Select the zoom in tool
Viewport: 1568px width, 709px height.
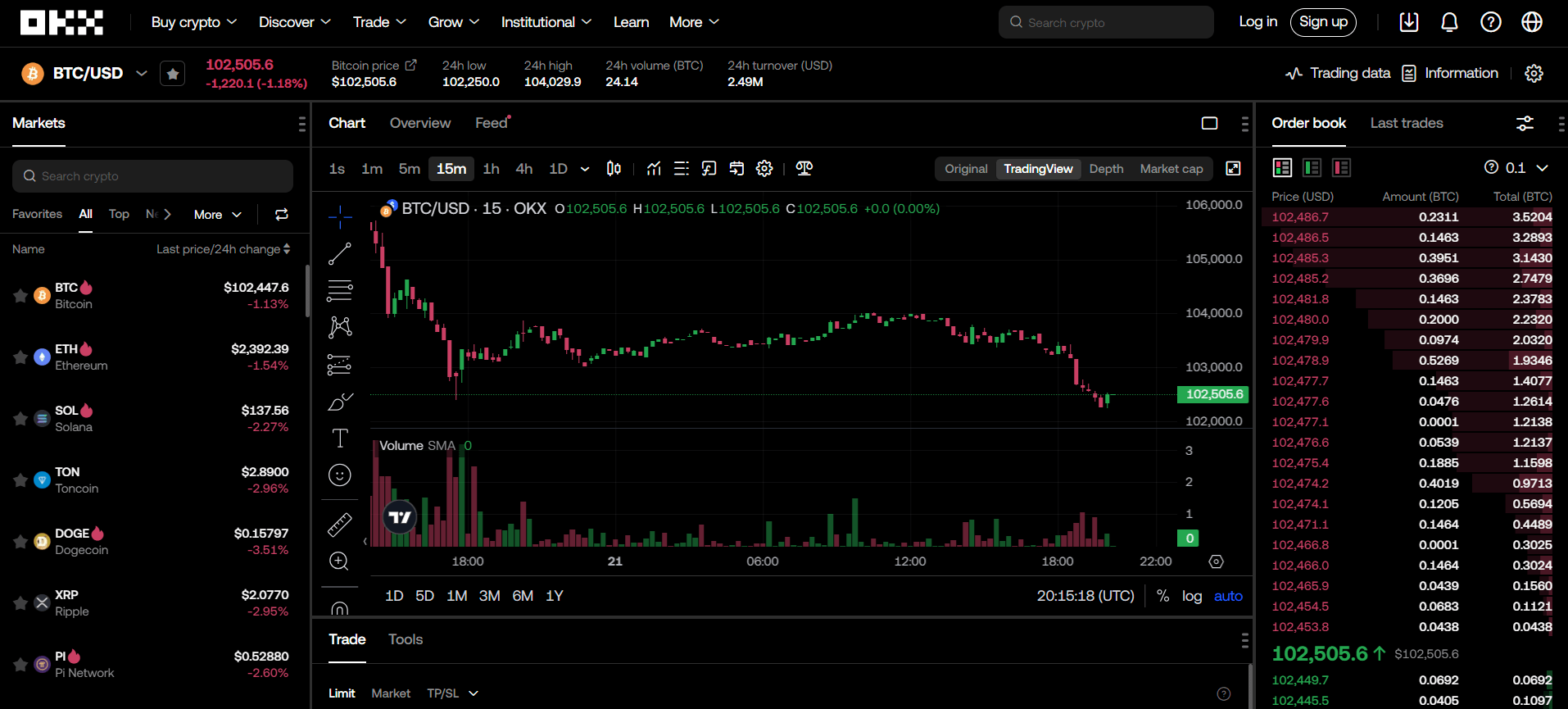pyautogui.click(x=340, y=561)
